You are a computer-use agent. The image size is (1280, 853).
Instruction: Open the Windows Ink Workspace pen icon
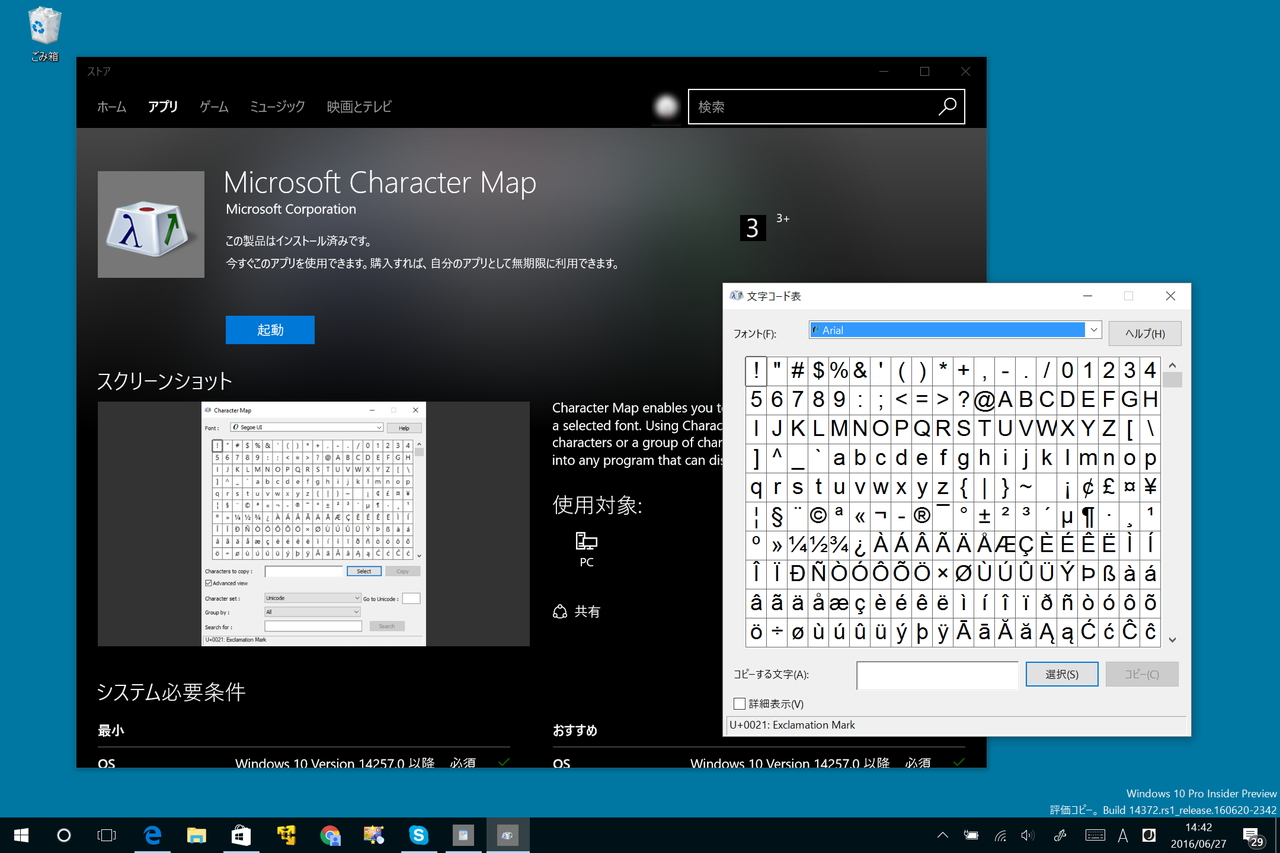pyautogui.click(x=1061, y=835)
